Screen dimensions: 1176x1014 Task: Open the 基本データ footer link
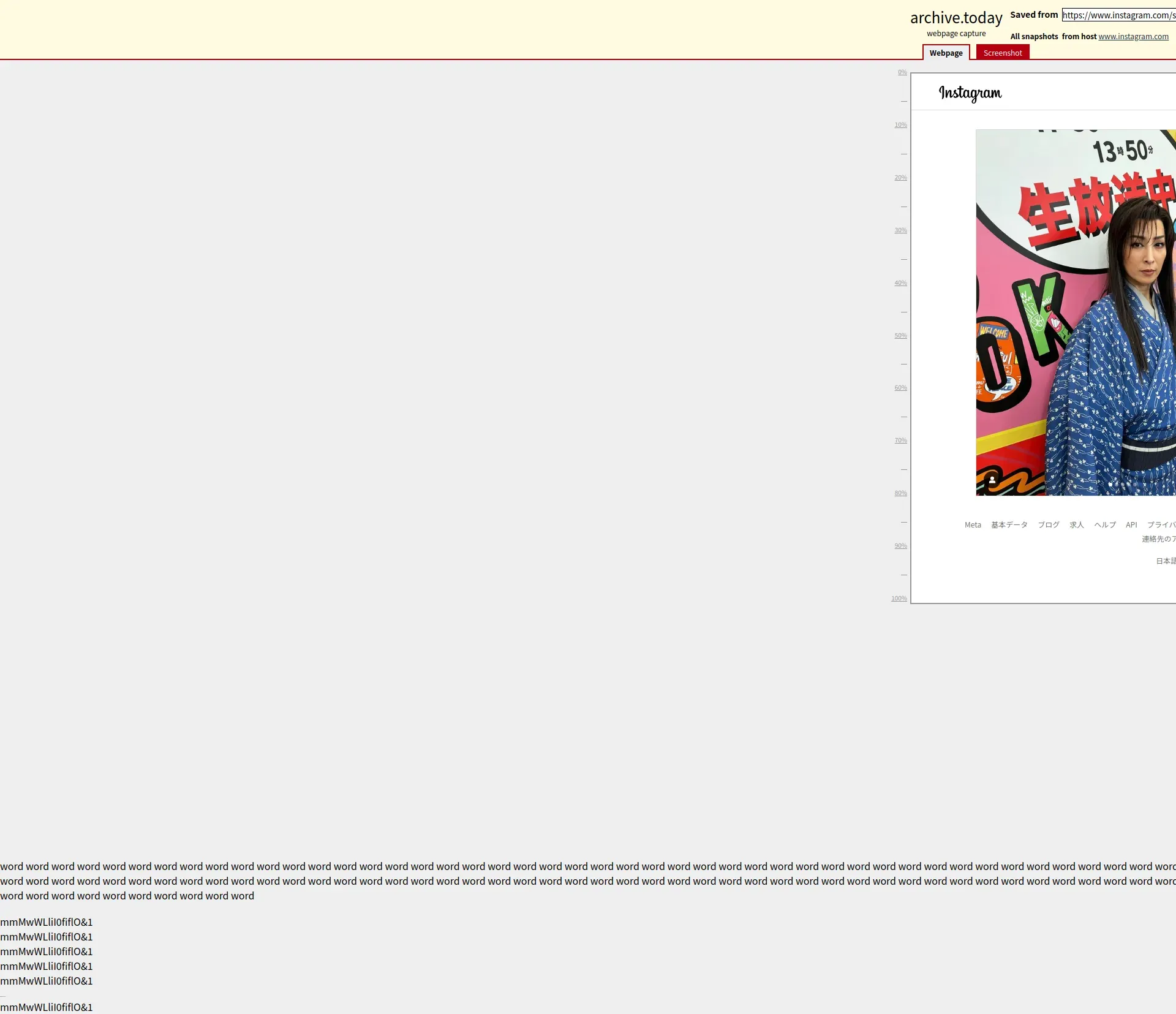point(1009,525)
